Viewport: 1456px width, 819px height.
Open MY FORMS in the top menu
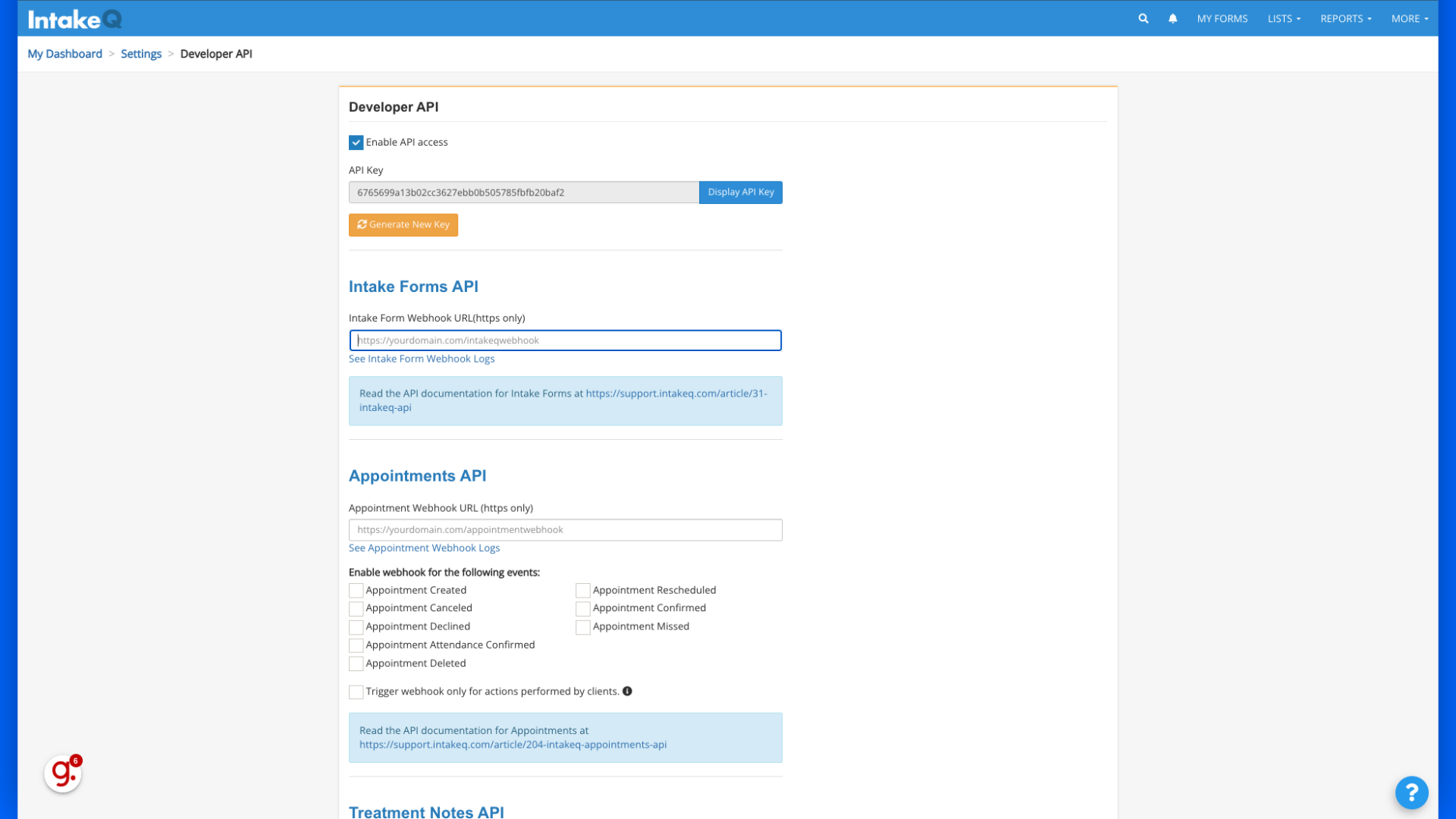pyautogui.click(x=1222, y=18)
